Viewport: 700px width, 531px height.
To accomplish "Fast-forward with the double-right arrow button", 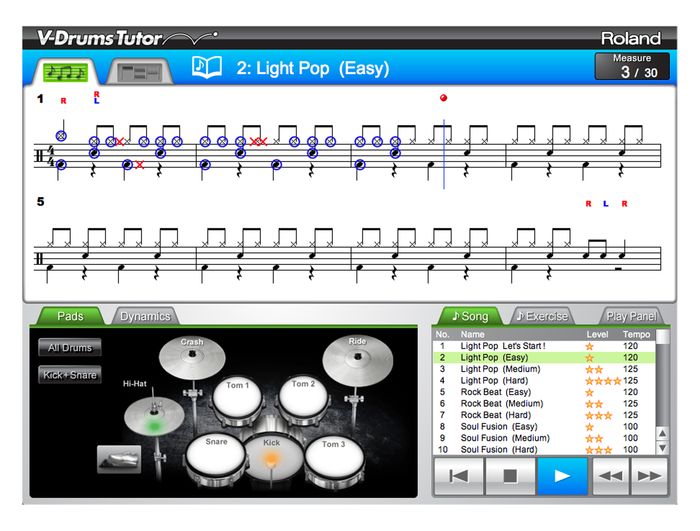I will pyautogui.click(x=649, y=476).
